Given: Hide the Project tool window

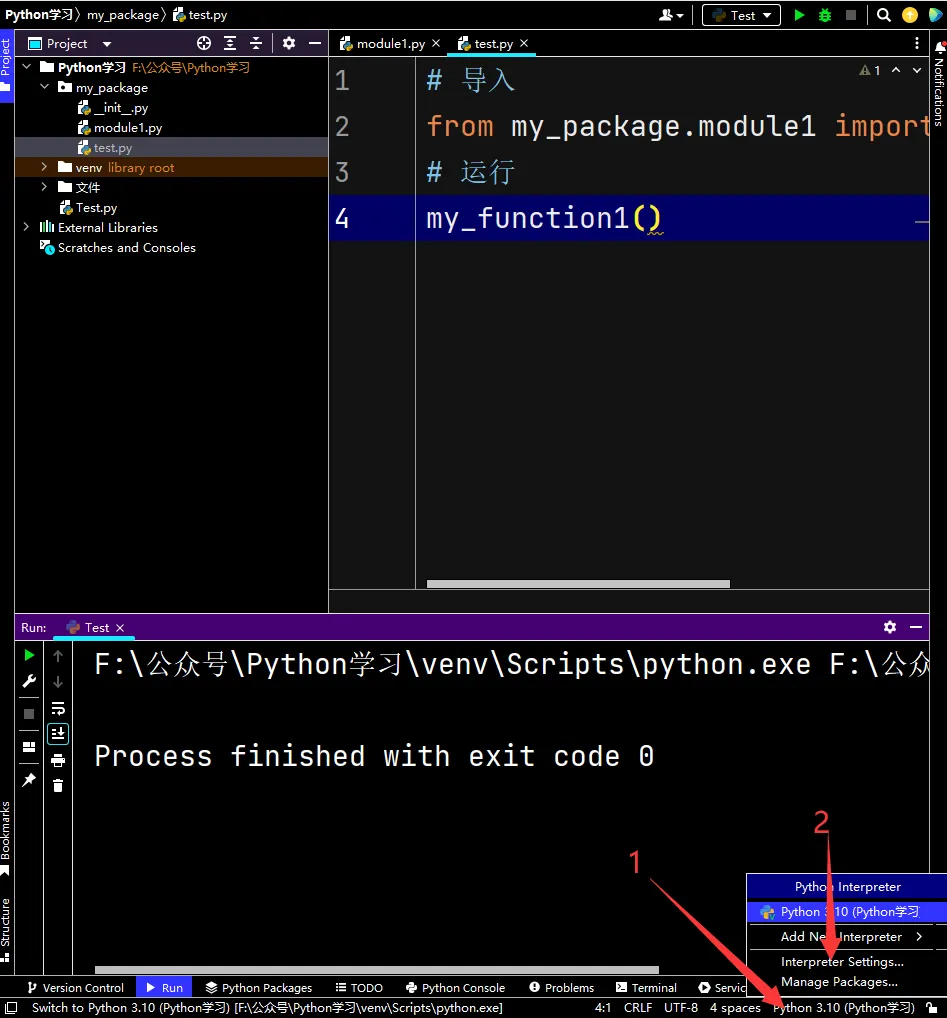Looking at the screenshot, I should [315, 43].
